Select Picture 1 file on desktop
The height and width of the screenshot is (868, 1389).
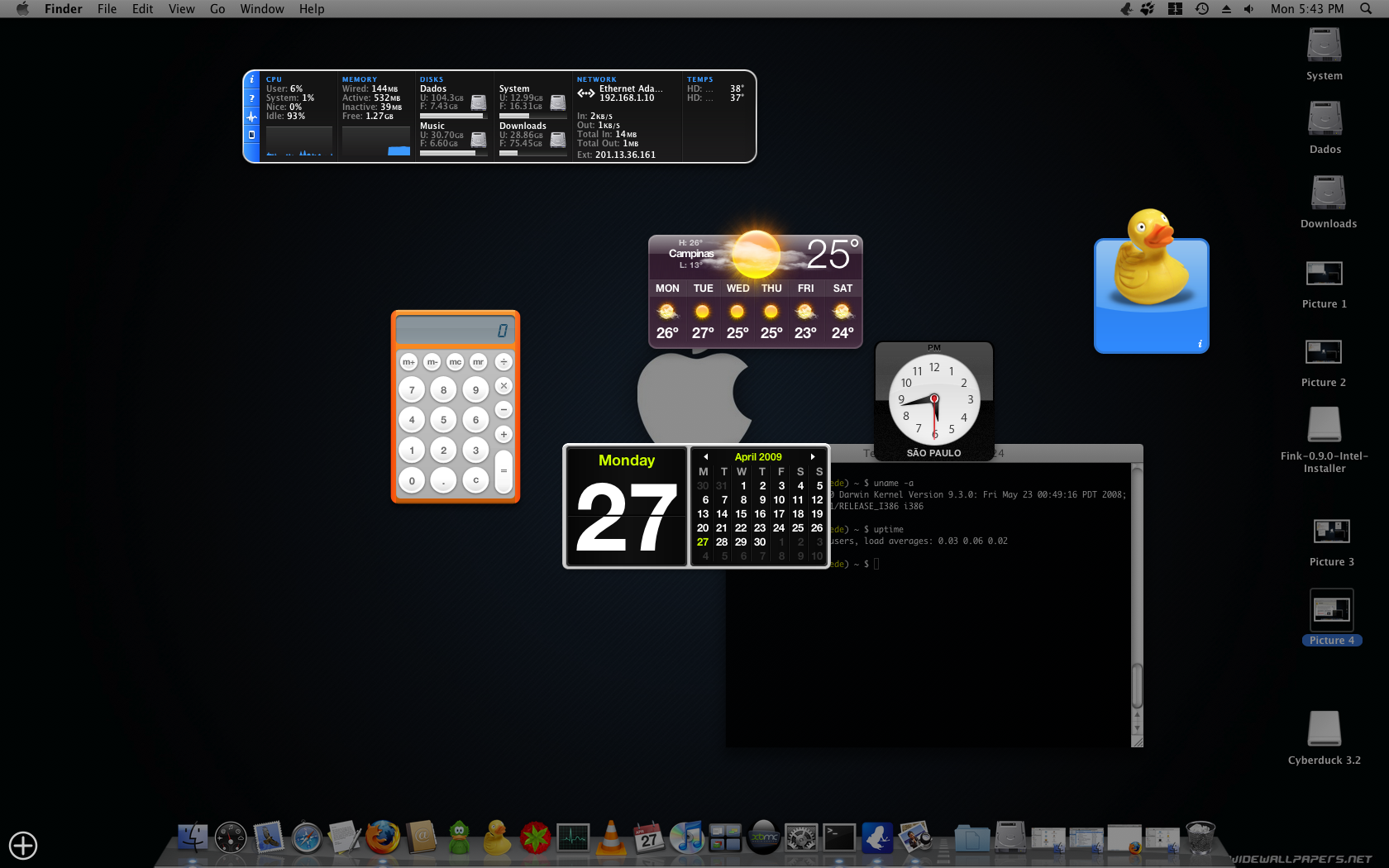(1325, 284)
